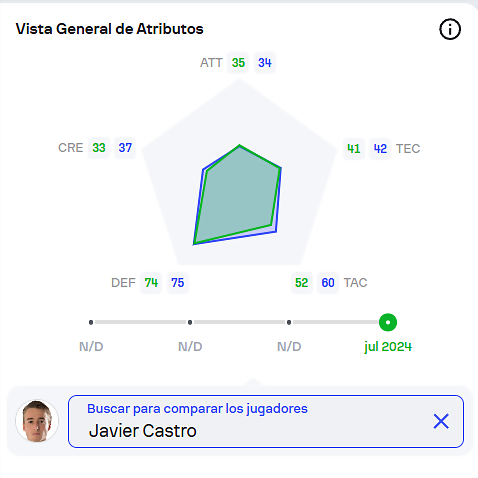Focus the player comparison search field

(x=266, y=421)
